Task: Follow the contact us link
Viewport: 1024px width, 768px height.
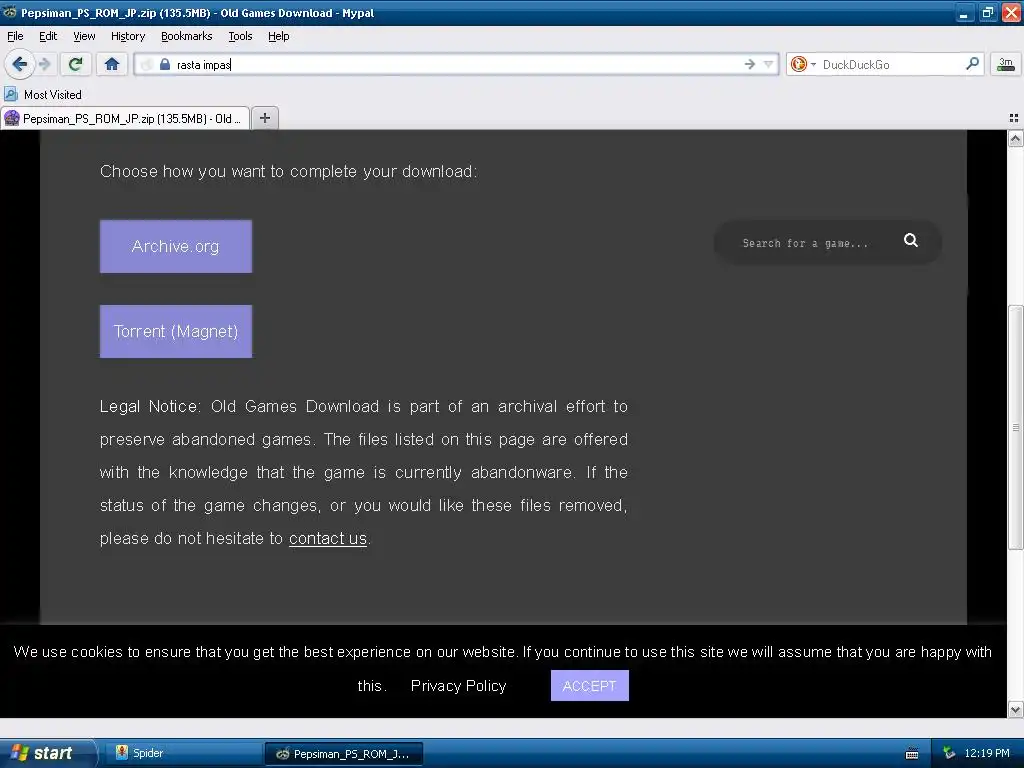Action: (328, 538)
